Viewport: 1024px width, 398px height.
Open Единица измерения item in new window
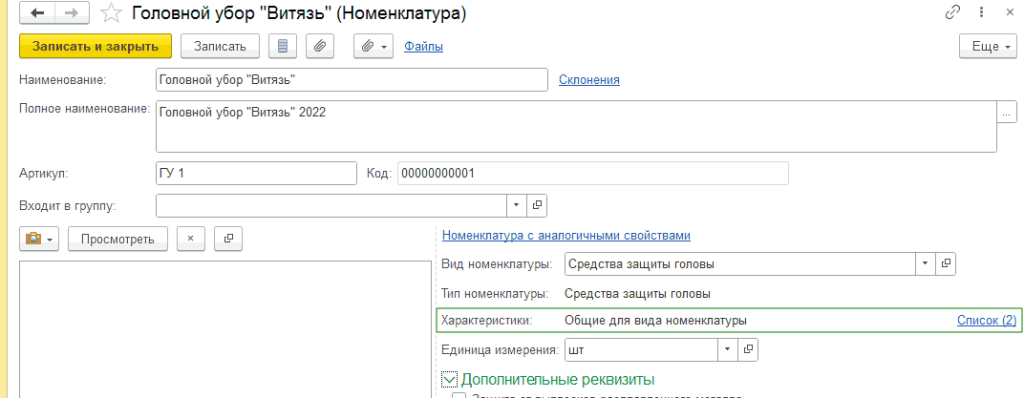point(748,350)
